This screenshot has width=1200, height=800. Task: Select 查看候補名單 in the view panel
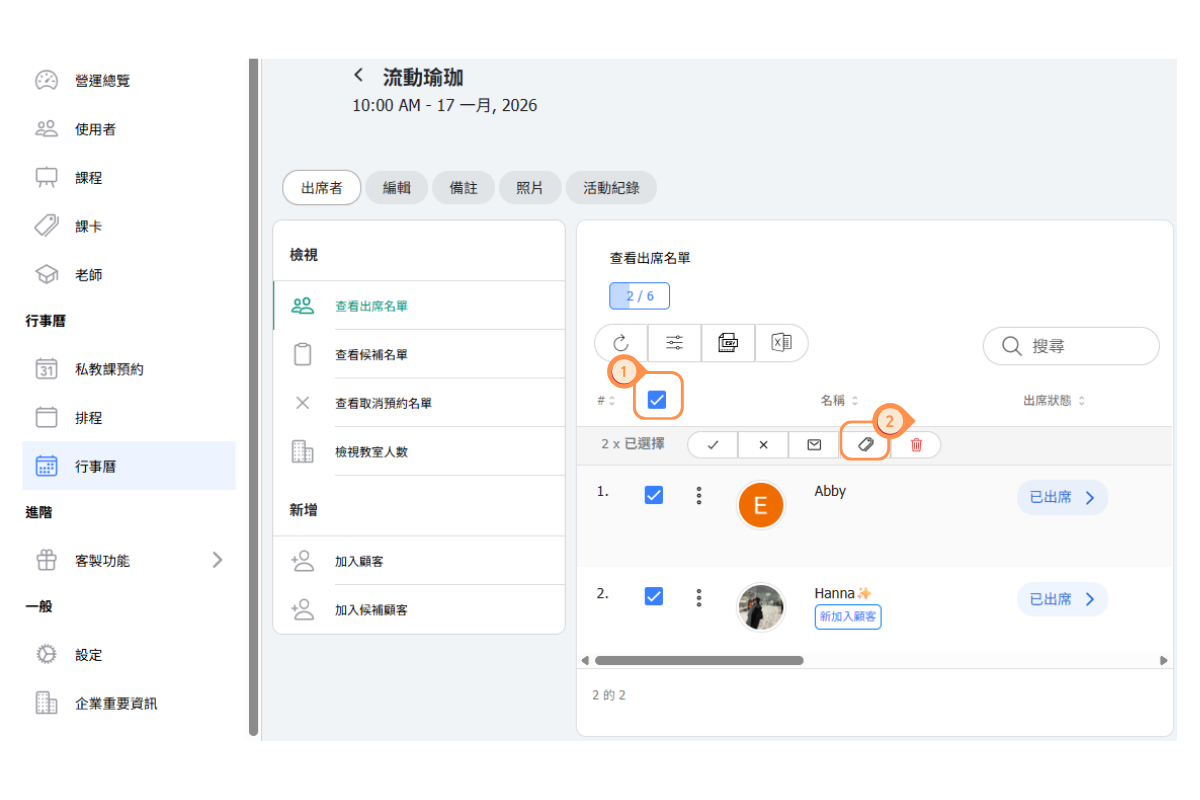click(371, 355)
